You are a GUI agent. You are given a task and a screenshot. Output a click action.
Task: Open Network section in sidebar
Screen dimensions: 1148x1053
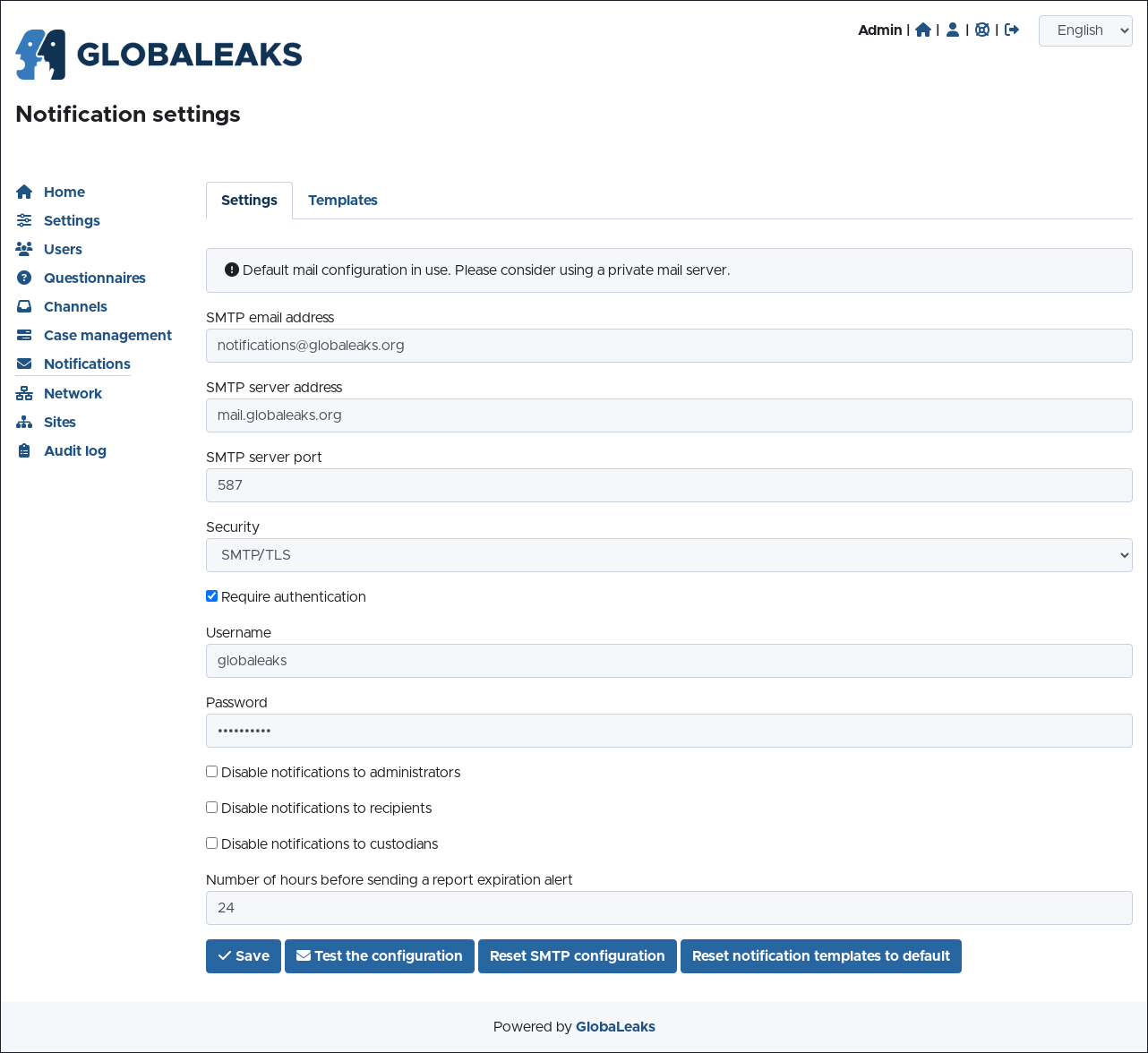pyautogui.click(x=73, y=393)
